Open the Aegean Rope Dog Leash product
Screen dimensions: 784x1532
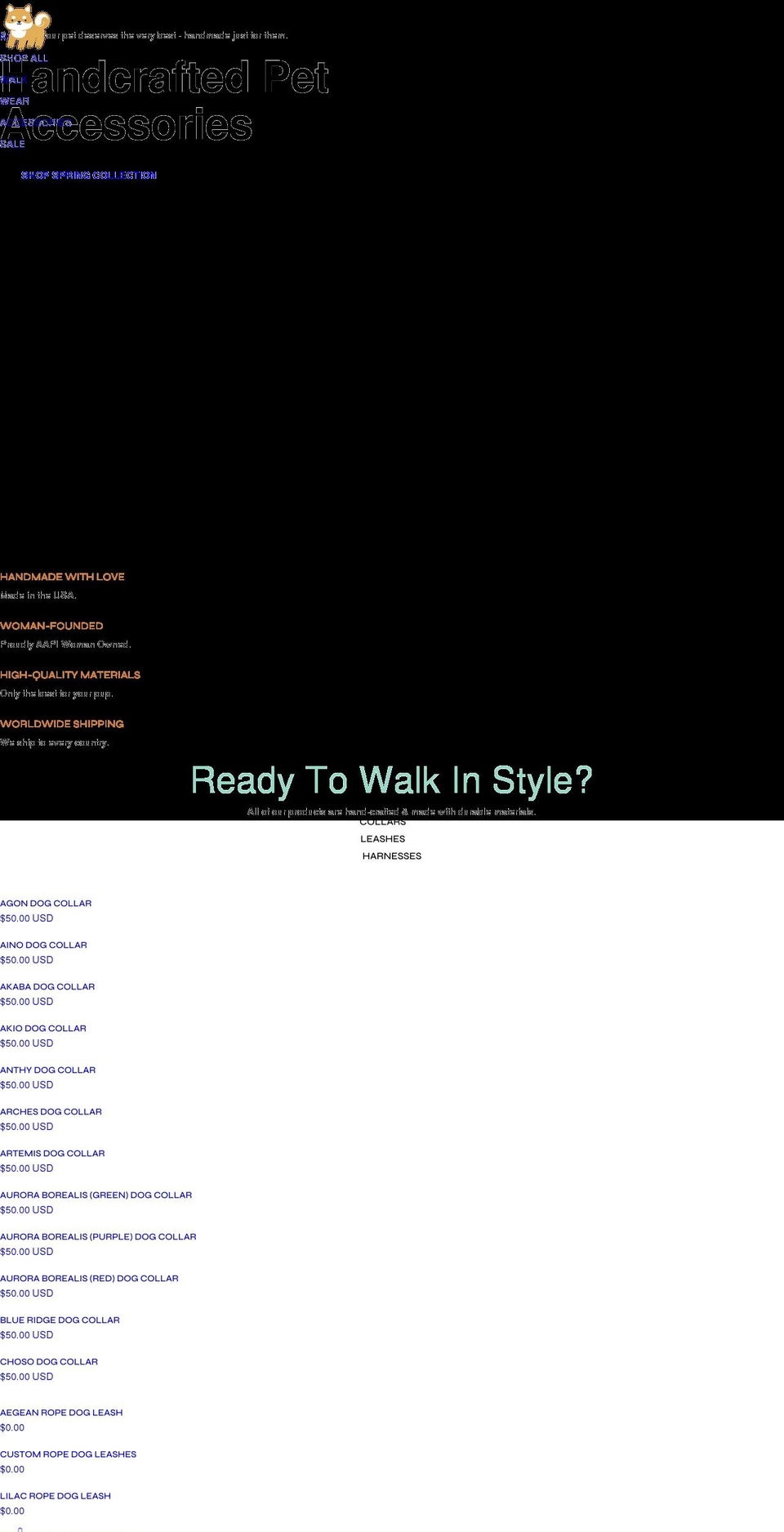tap(61, 1413)
